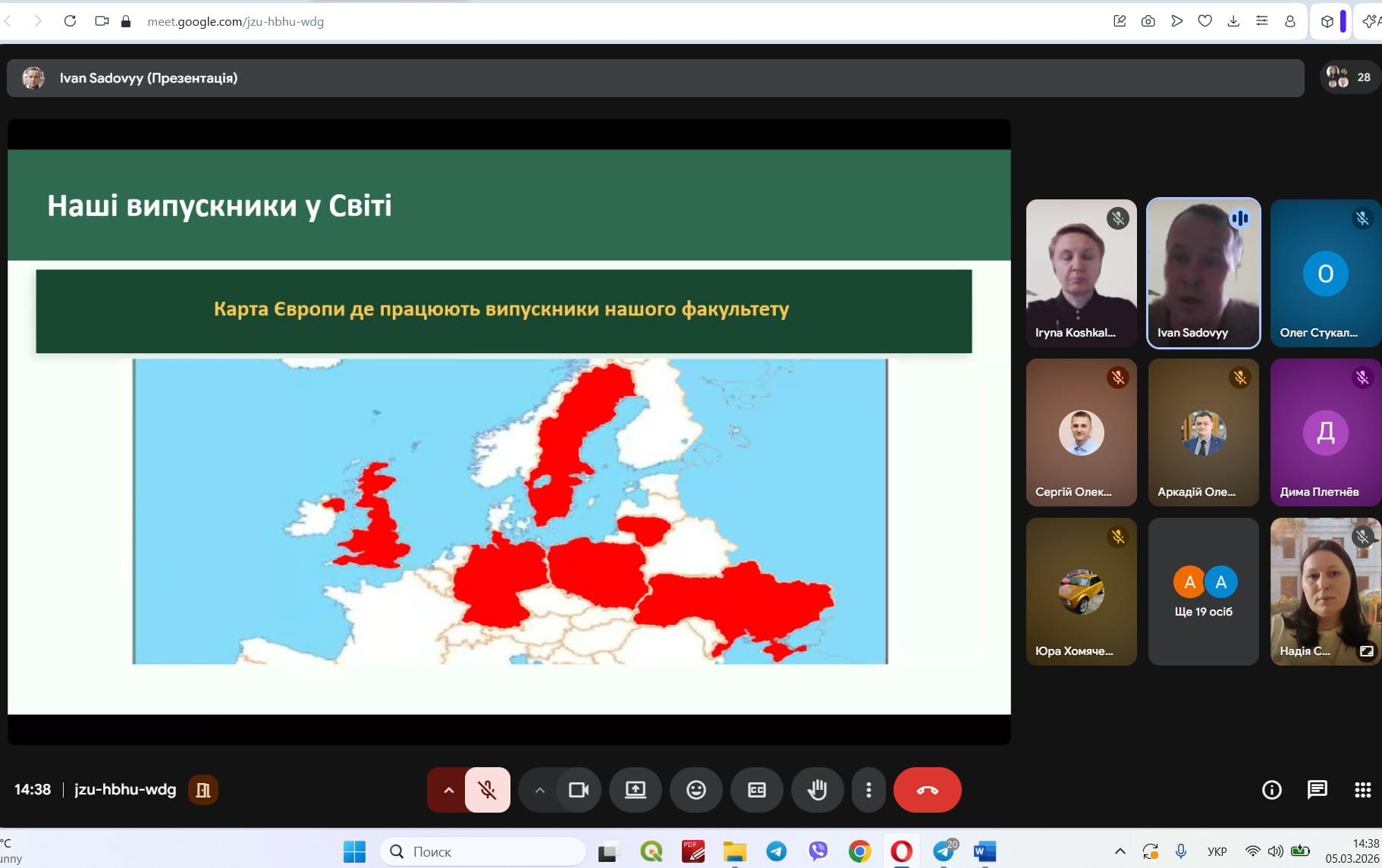Show hidden icons in system tray
The width and height of the screenshot is (1382, 868).
click(x=1120, y=851)
